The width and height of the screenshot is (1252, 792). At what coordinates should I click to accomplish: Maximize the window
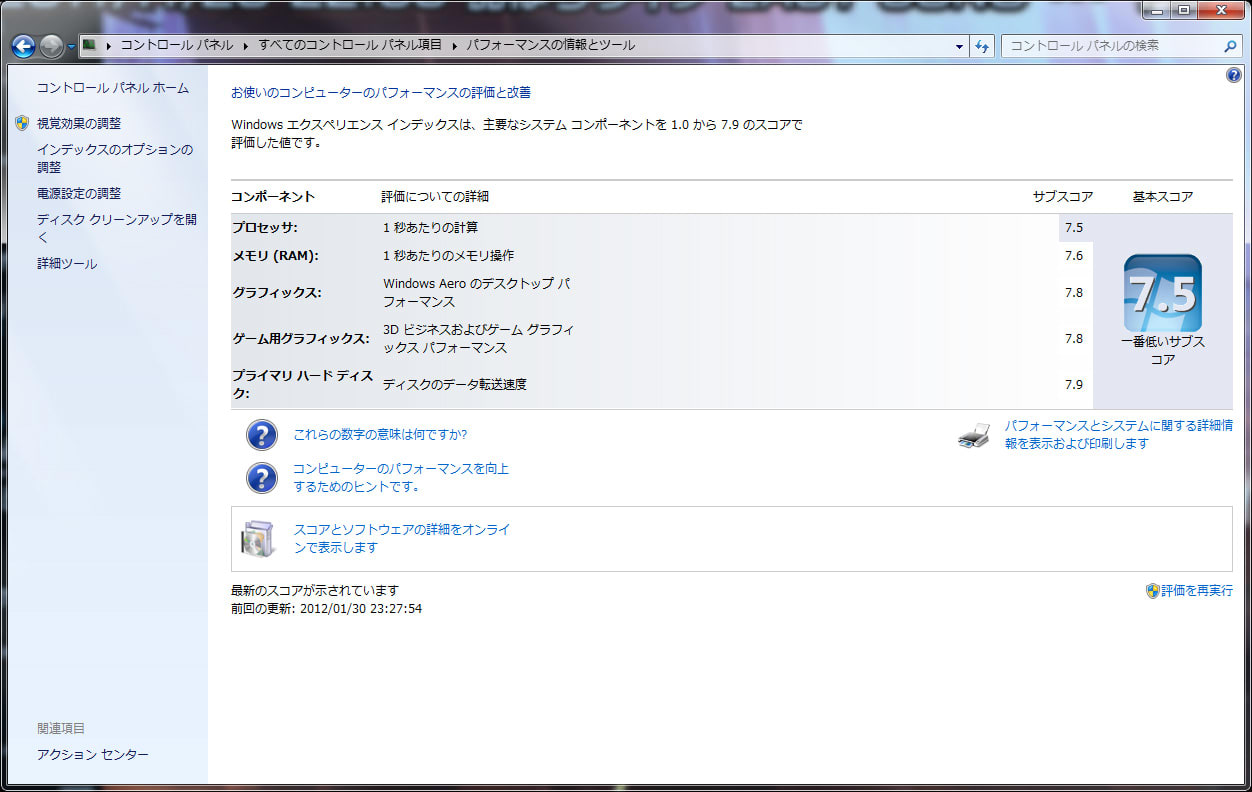click(1185, 9)
